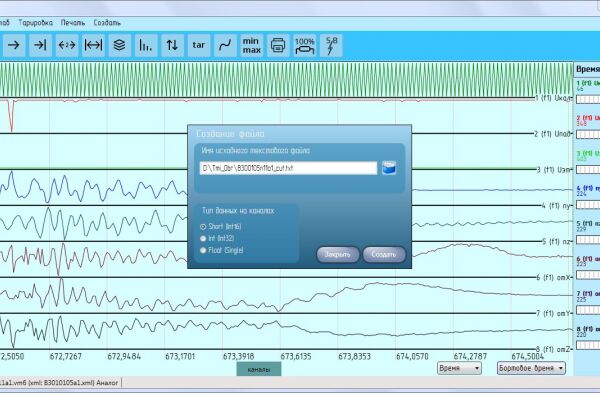Click the channel 4 ny level bar

(588, 205)
